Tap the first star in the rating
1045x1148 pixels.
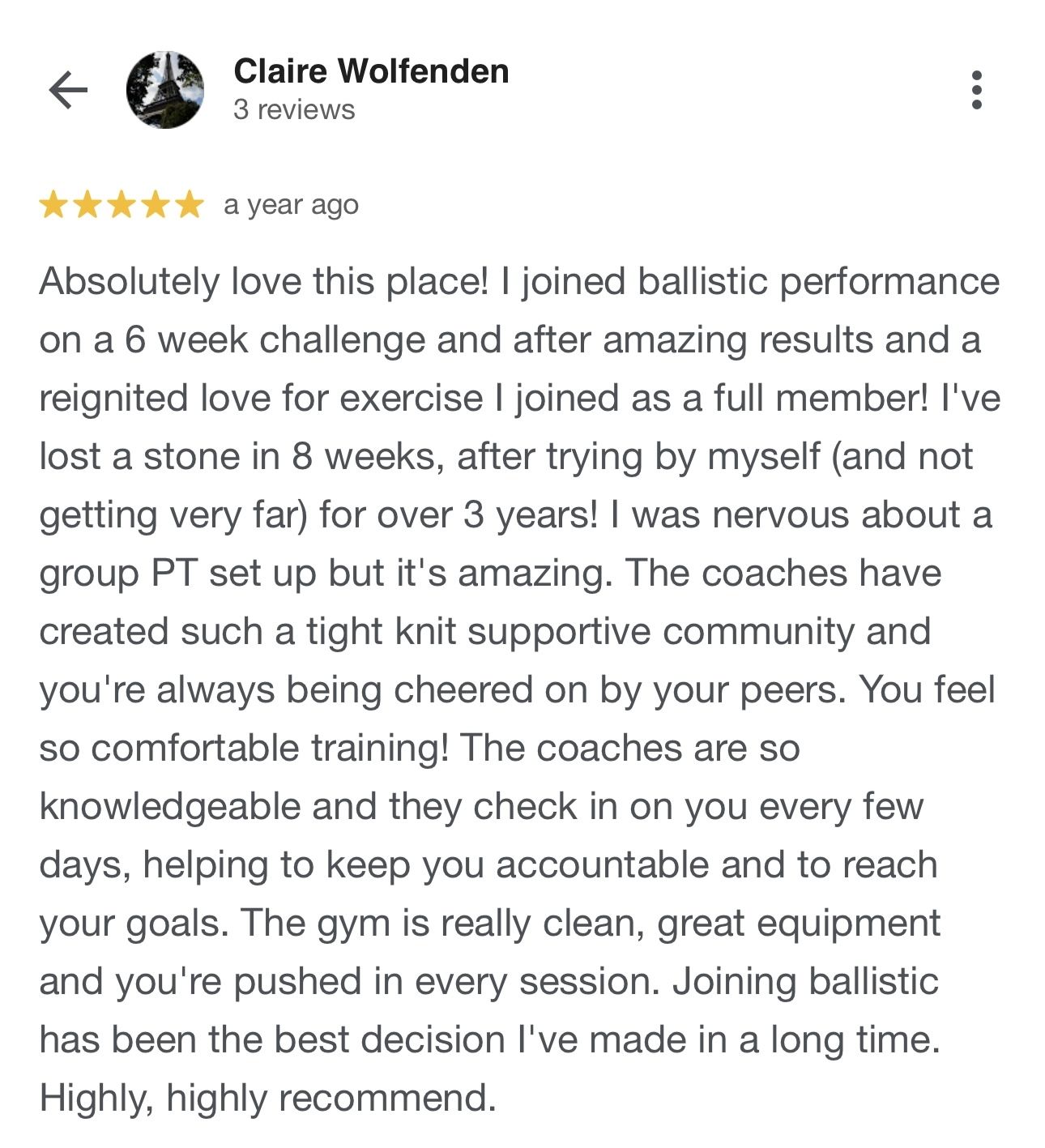(53, 205)
